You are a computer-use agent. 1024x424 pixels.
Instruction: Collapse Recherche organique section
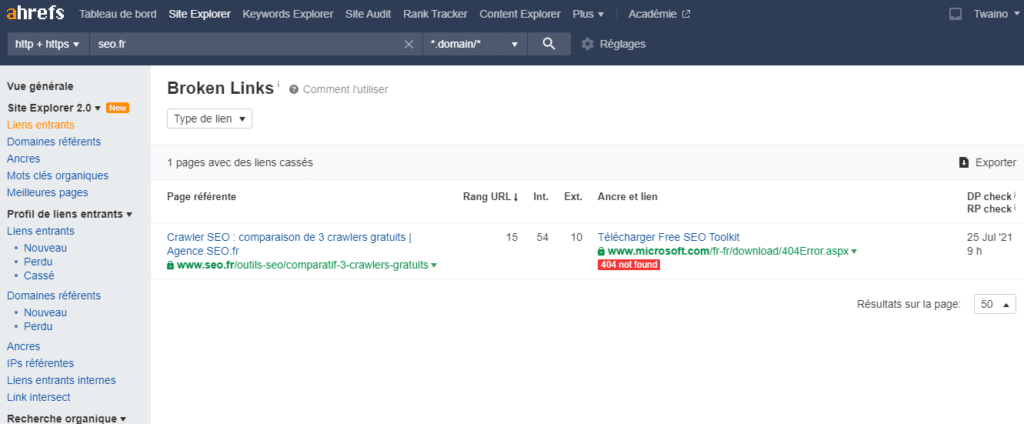[x=67, y=418]
